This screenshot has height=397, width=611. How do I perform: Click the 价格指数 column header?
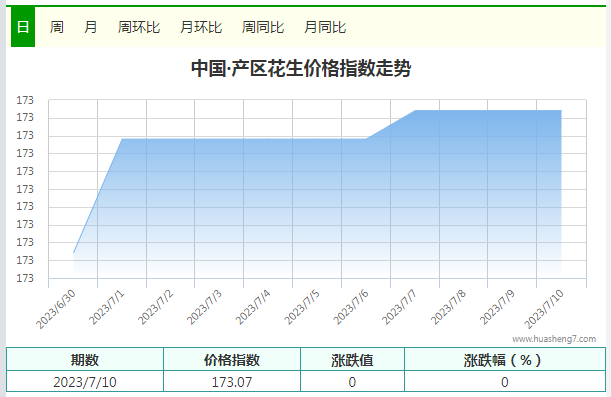[x=232, y=360]
